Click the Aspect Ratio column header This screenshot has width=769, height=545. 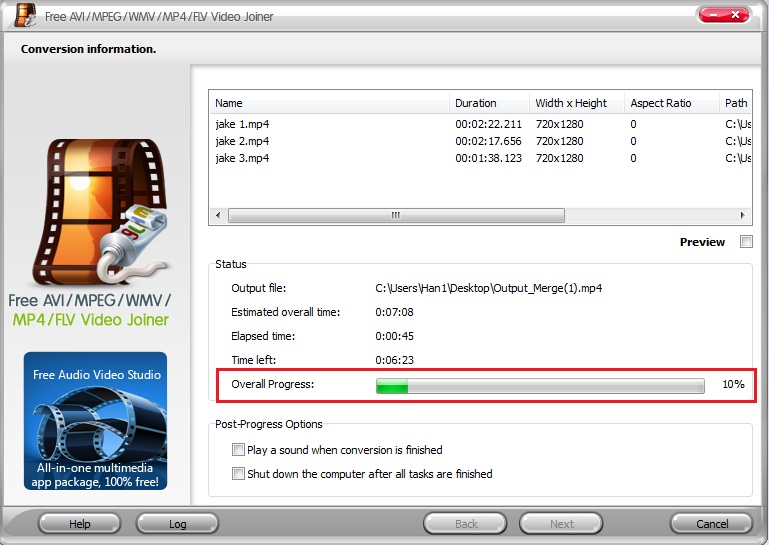point(672,103)
